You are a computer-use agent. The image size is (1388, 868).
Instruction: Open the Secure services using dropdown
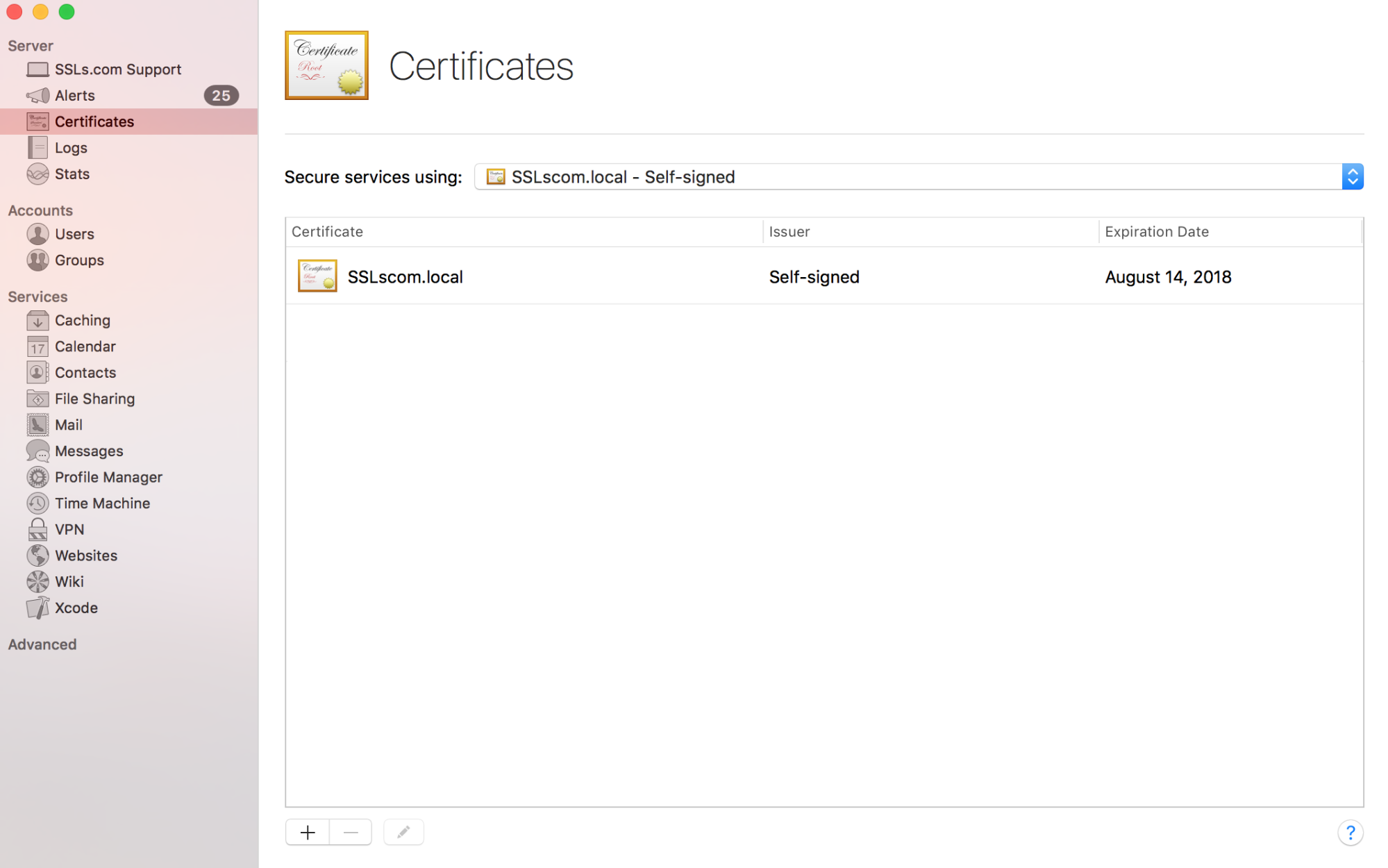pos(919,177)
